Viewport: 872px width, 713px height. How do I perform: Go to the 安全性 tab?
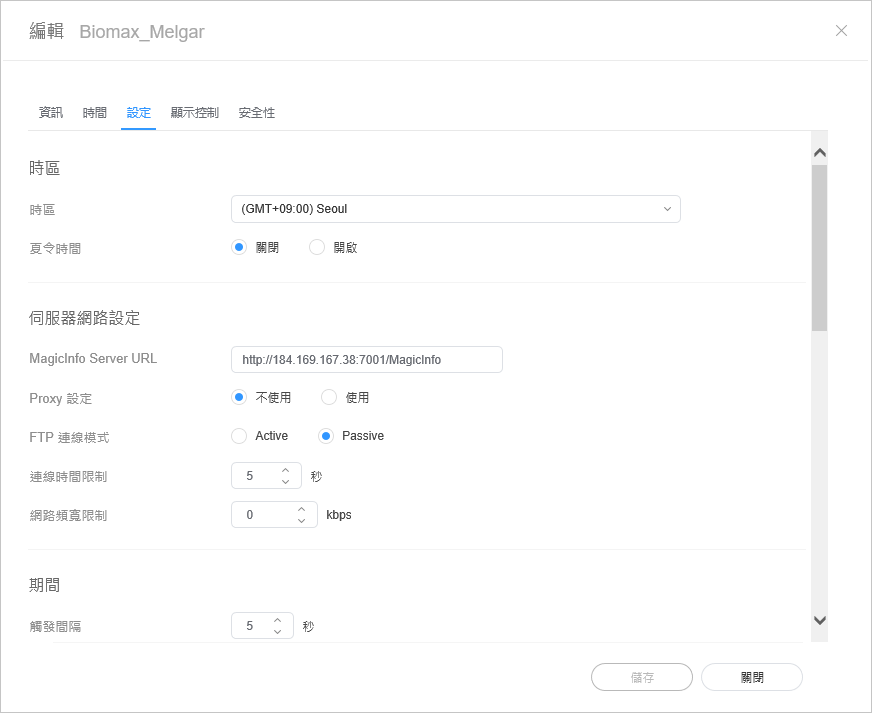point(256,113)
